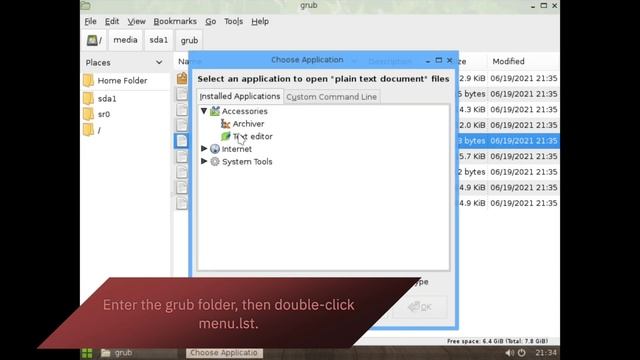Switch to Custom Command Line tab

coord(331,97)
